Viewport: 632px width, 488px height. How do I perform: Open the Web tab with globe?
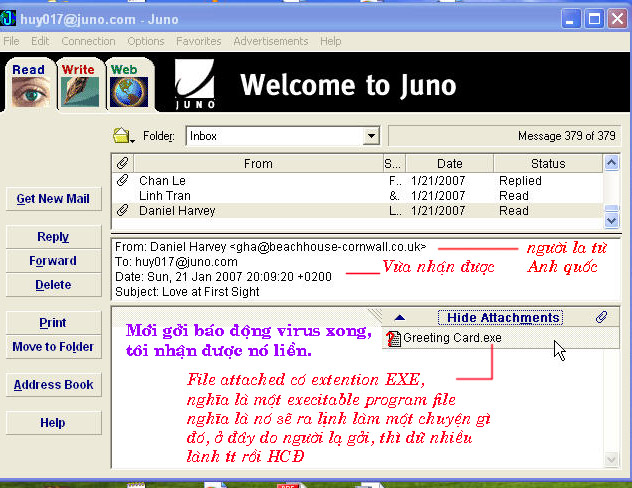(x=129, y=85)
